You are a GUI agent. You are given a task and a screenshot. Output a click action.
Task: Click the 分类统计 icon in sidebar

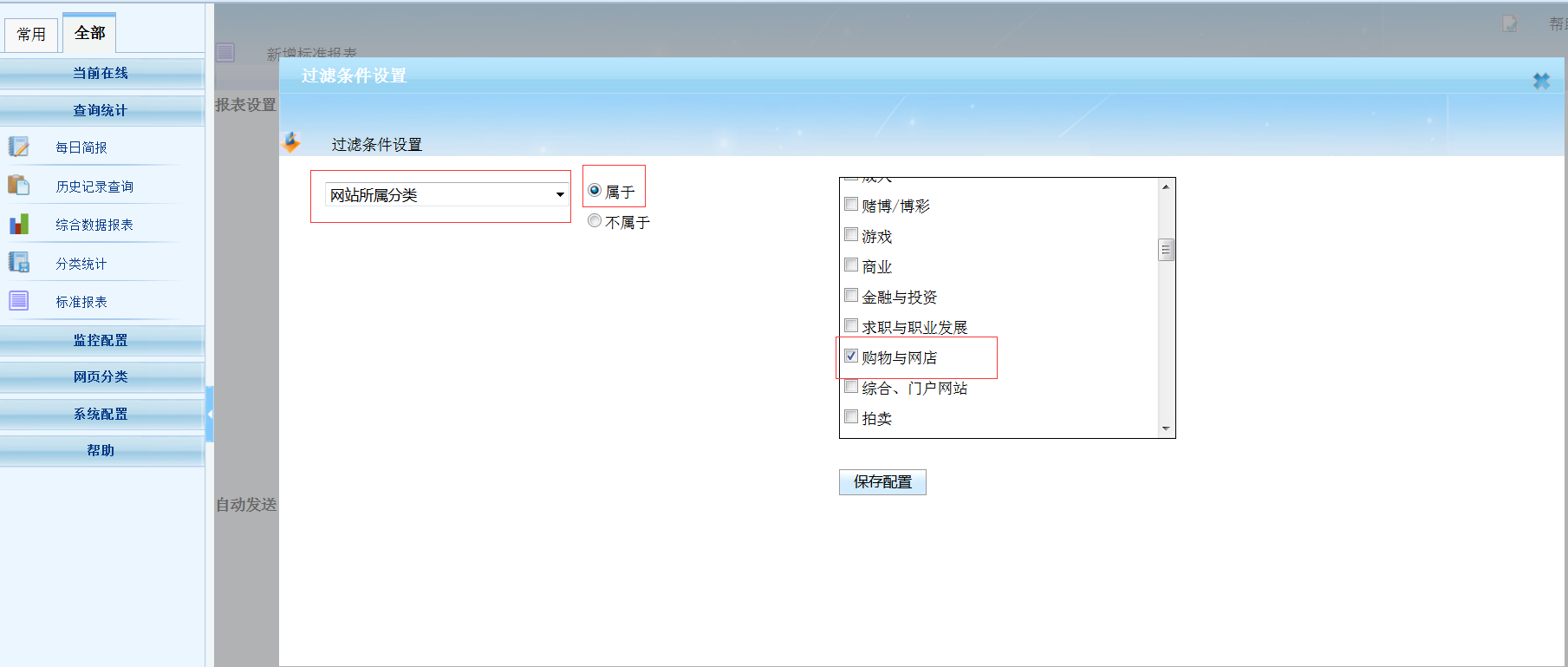pos(19,263)
